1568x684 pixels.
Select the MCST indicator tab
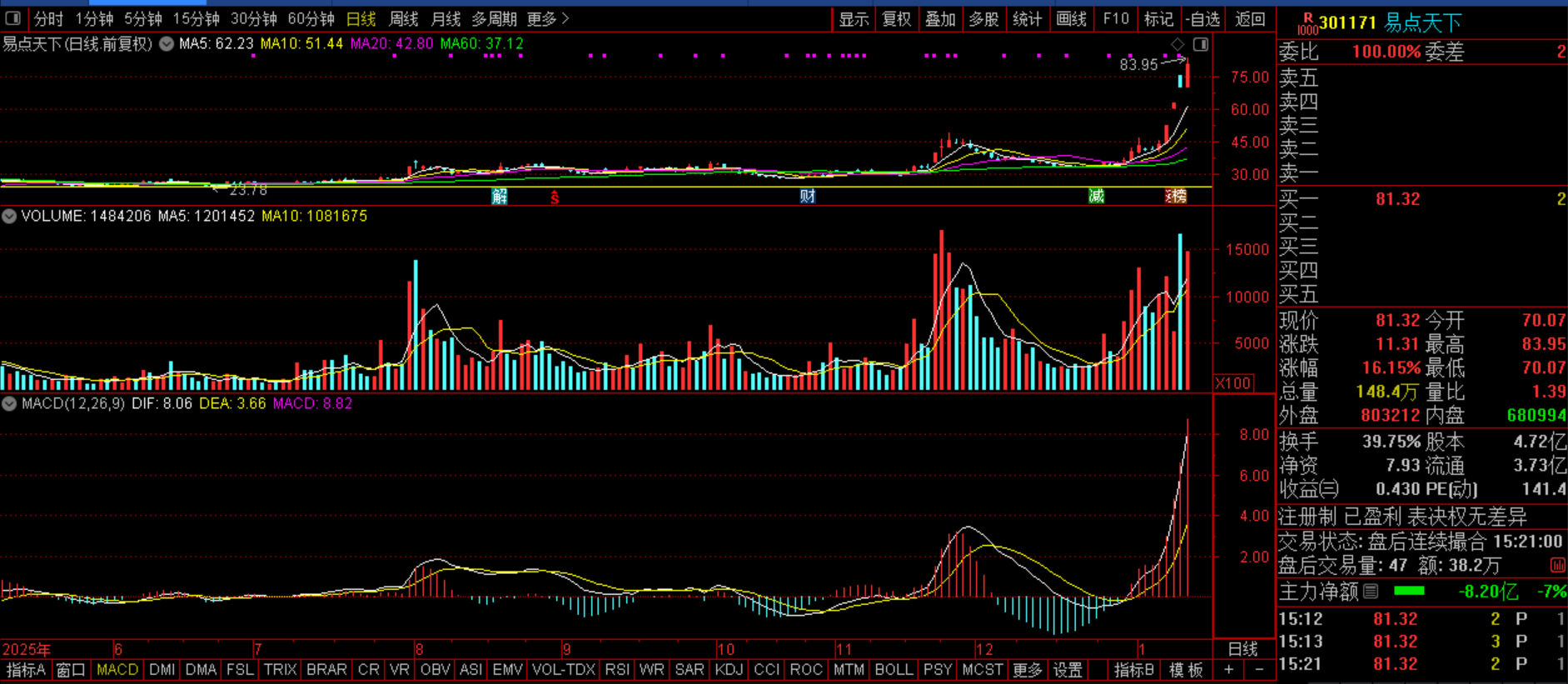click(x=982, y=670)
